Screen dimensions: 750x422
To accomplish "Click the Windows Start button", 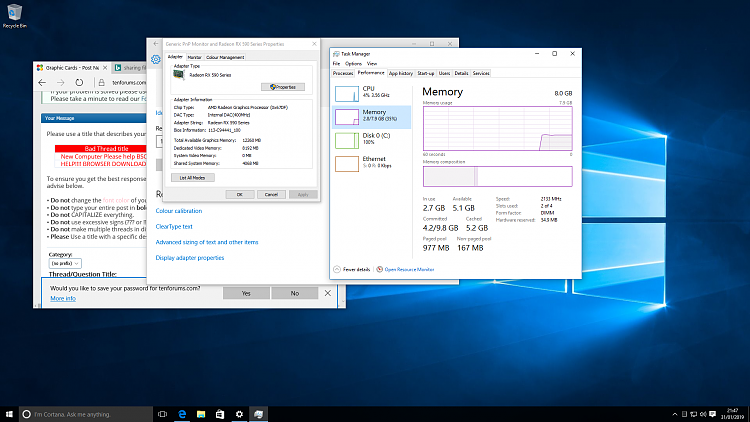I will tap(9, 414).
